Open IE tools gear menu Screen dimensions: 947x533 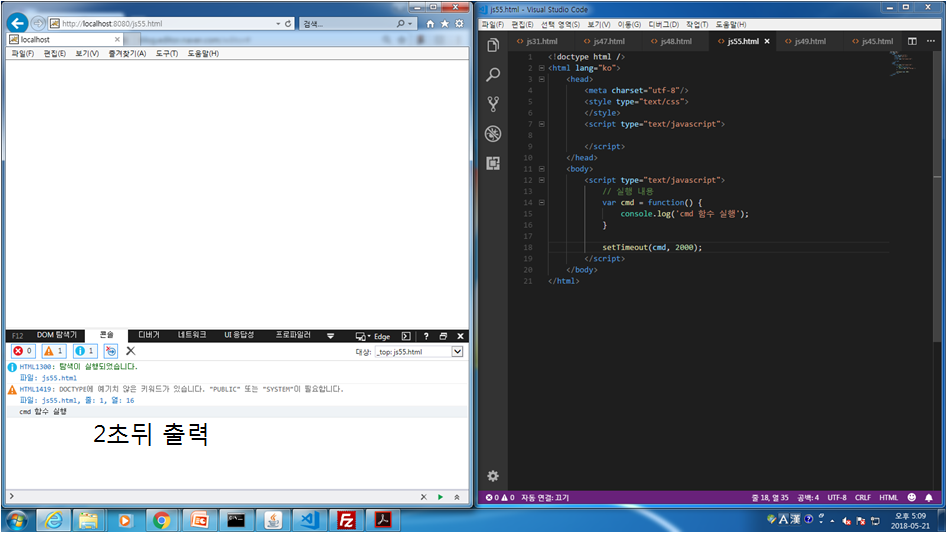click(x=460, y=24)
